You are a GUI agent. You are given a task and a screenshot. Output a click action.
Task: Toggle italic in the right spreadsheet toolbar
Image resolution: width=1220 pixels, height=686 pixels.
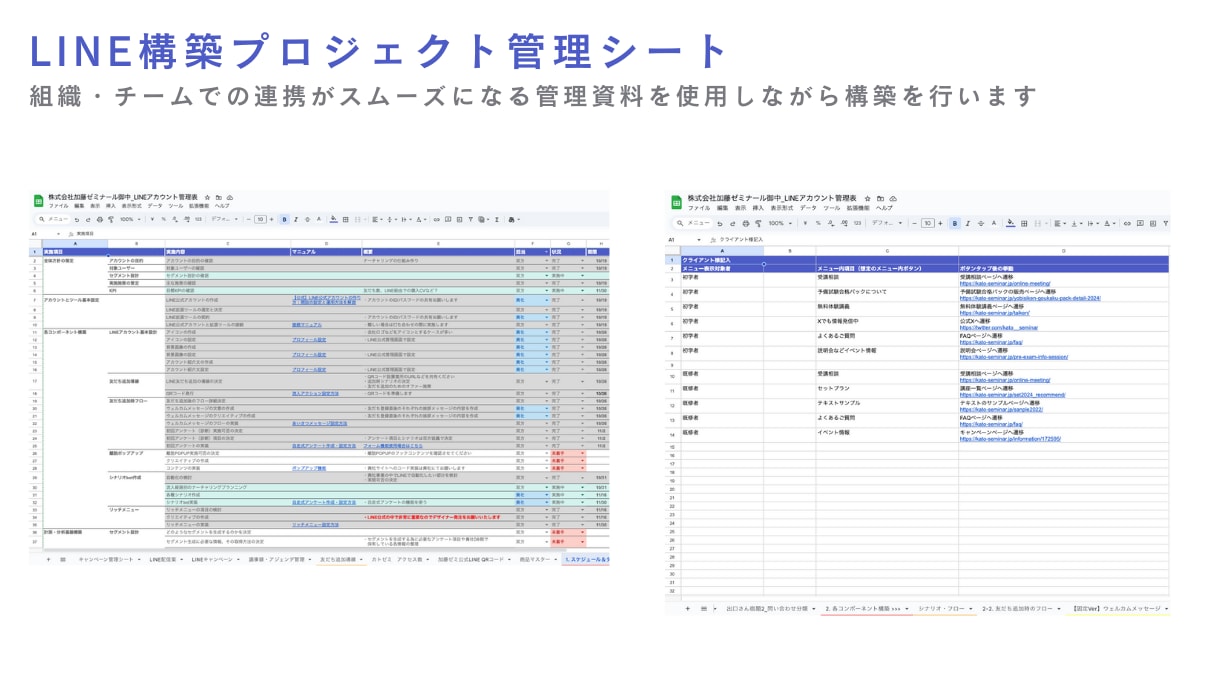[968, 223]
